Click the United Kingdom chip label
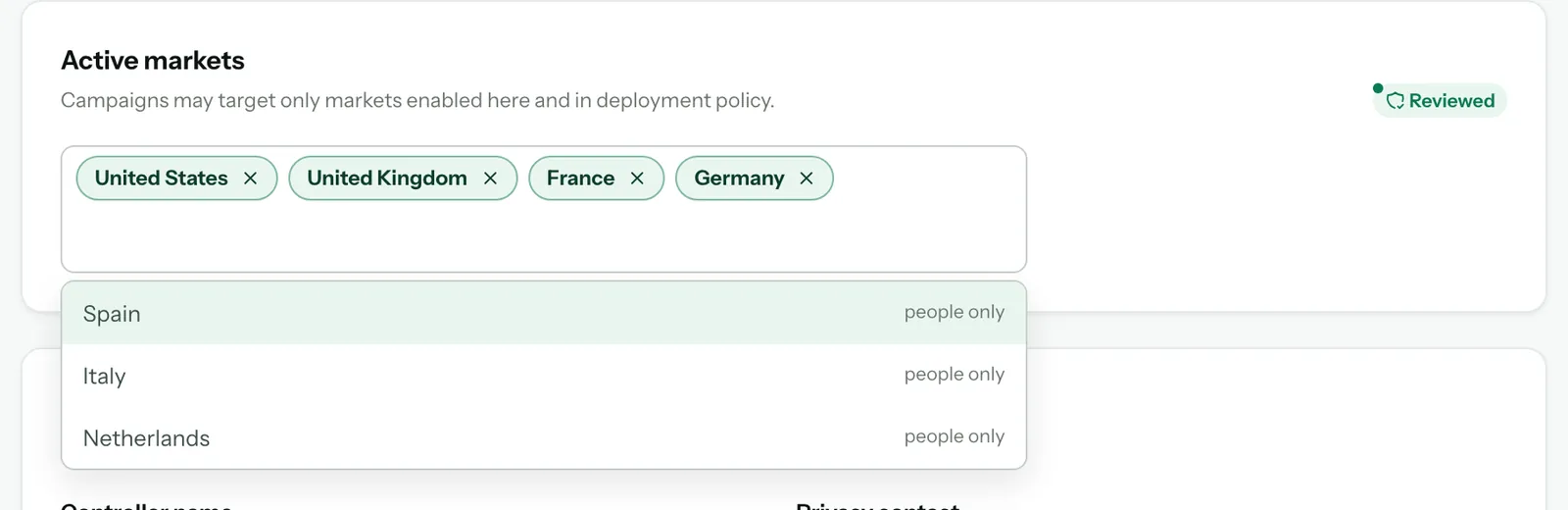The image size is (1568, 510). coord(387,178)
